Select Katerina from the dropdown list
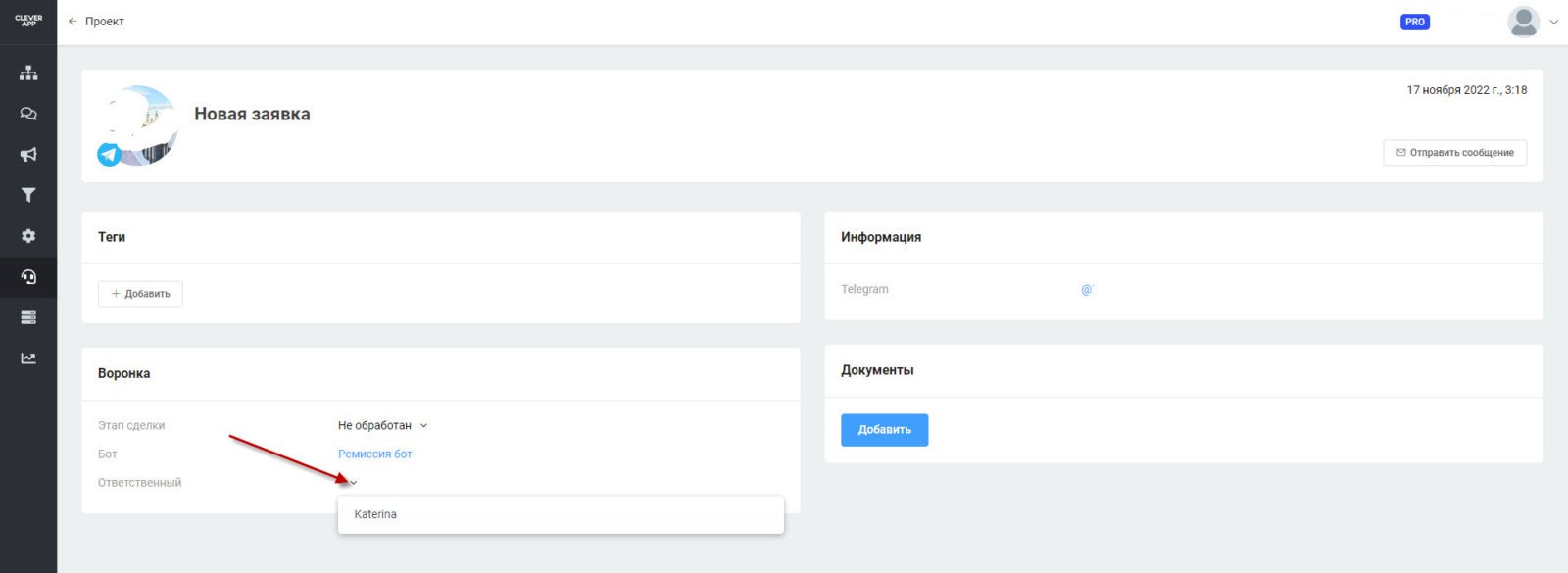This screenshot has height=573, width=1568. [x=375, y=514]
